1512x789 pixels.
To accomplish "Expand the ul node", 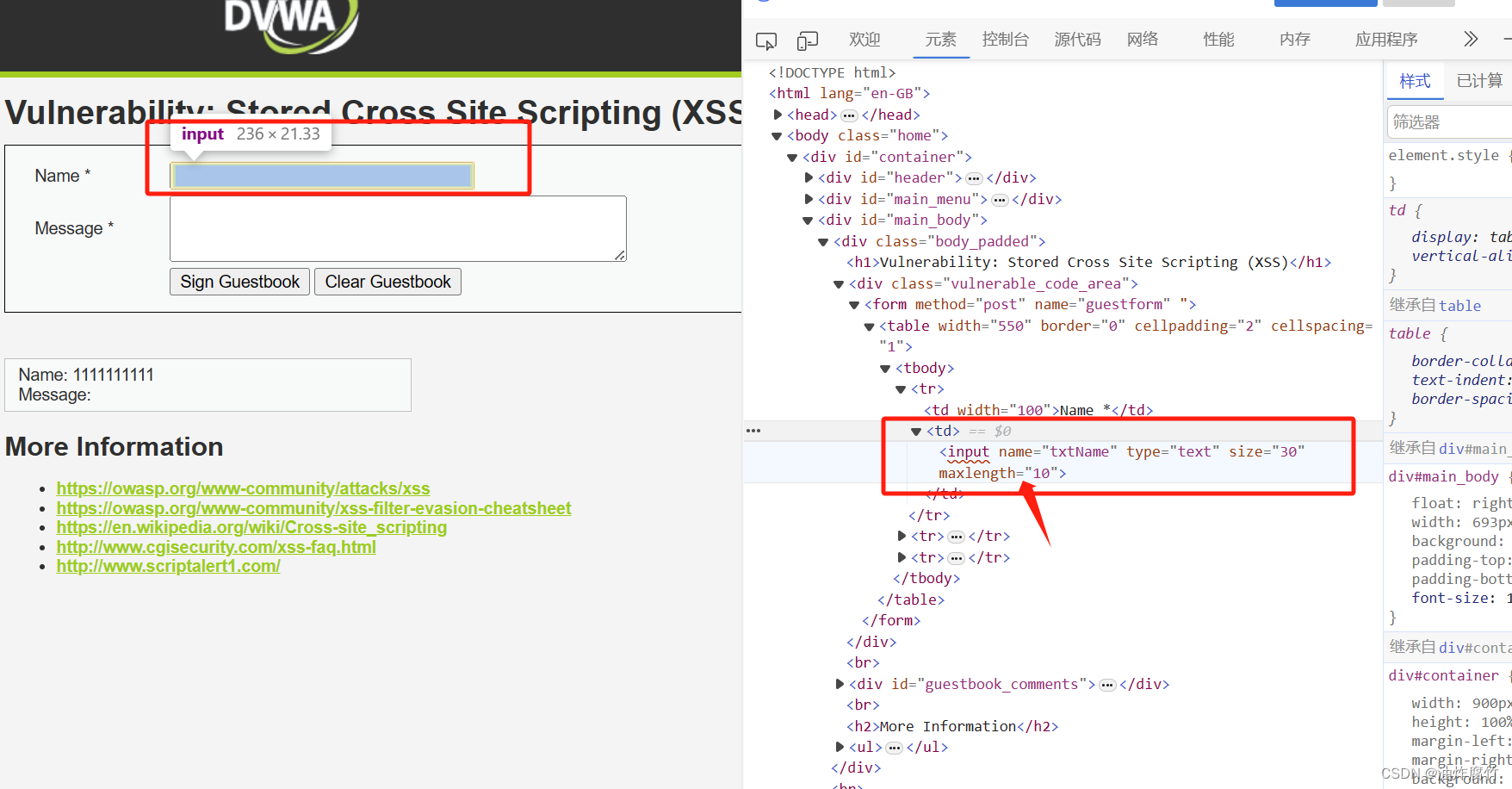I will pos(840,747).
